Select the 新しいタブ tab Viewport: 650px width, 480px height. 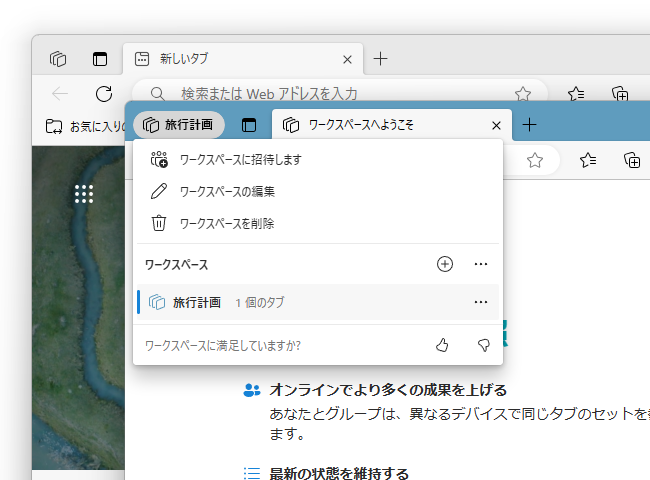point(243,59)
